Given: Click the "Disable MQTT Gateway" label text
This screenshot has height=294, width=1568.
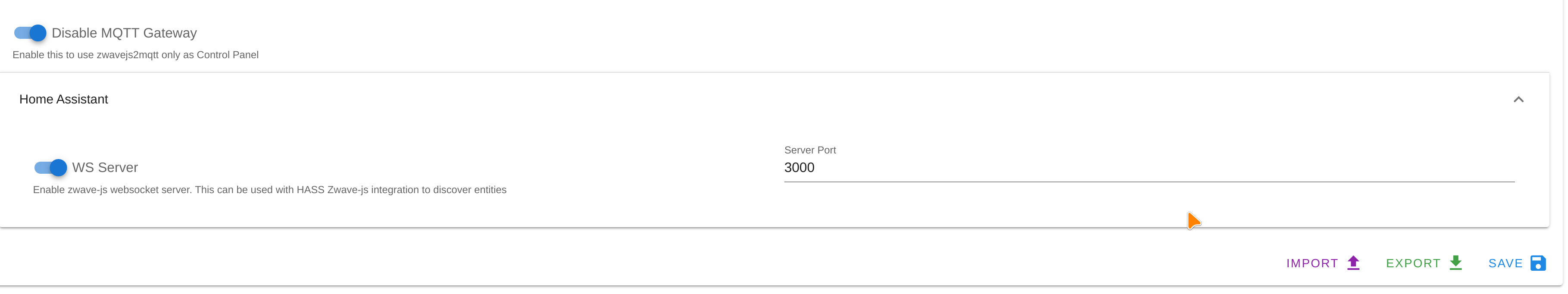Looking at the screenshot, I should (124, 33).
